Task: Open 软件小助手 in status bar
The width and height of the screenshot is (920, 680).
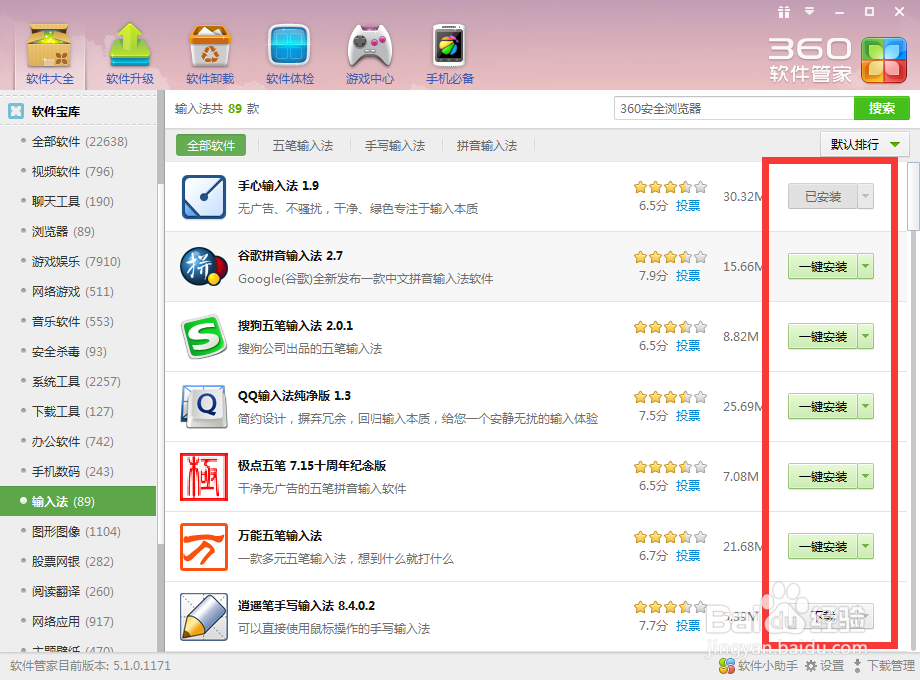Action: 758,665
